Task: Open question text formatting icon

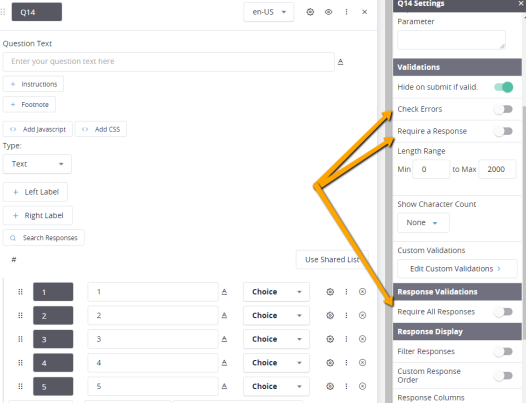Action: pyautogui.click(x=340, y=62)
